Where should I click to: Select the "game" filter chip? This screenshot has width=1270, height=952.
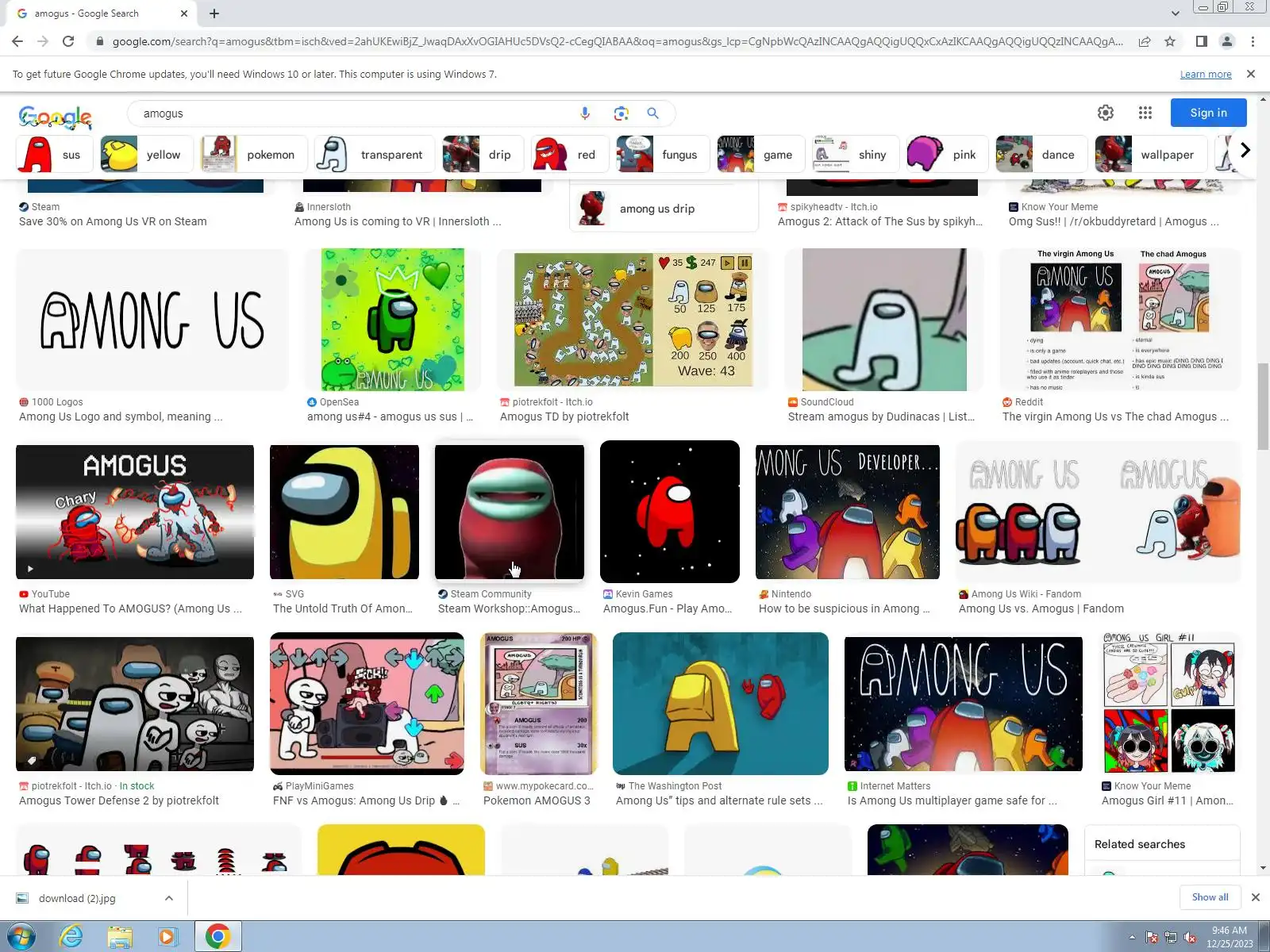[x=760, y=155]
